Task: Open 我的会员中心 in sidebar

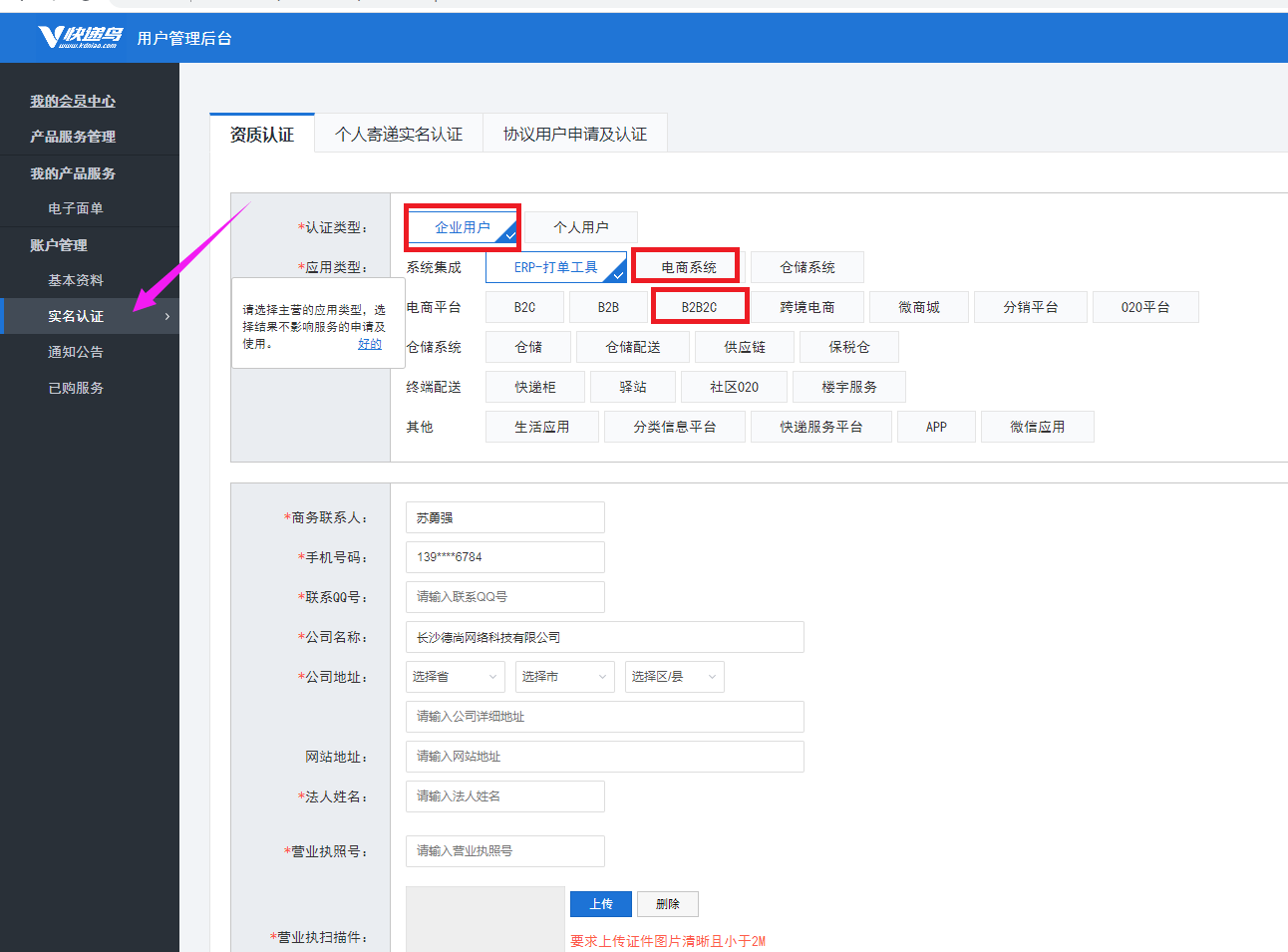Action: coord(73,101)
